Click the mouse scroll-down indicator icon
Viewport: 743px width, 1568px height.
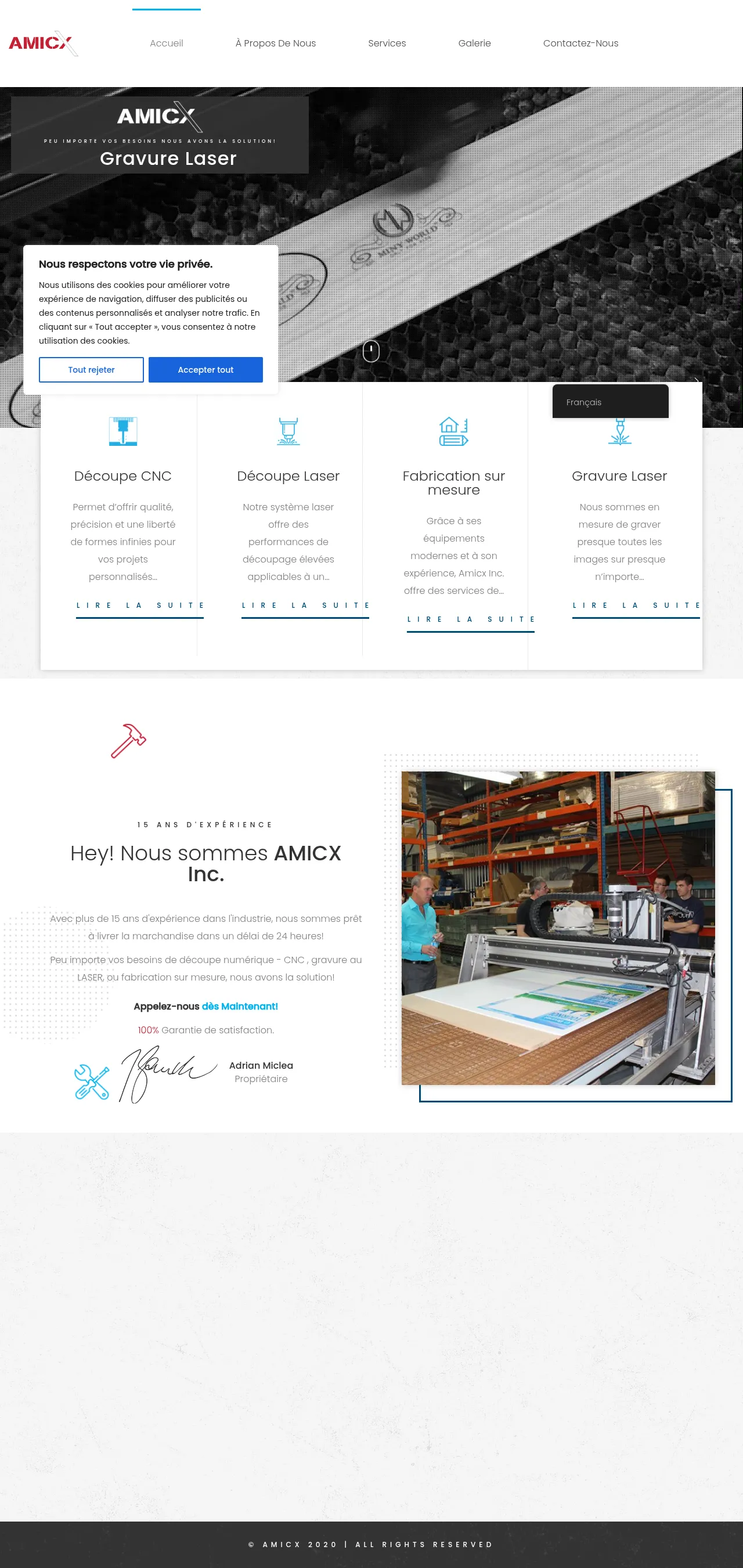tap(370, 351)
